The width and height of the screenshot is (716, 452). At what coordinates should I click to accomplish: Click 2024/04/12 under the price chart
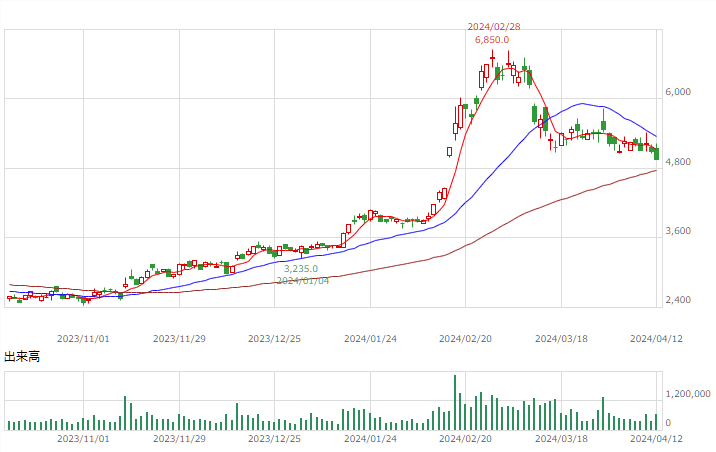656,339
